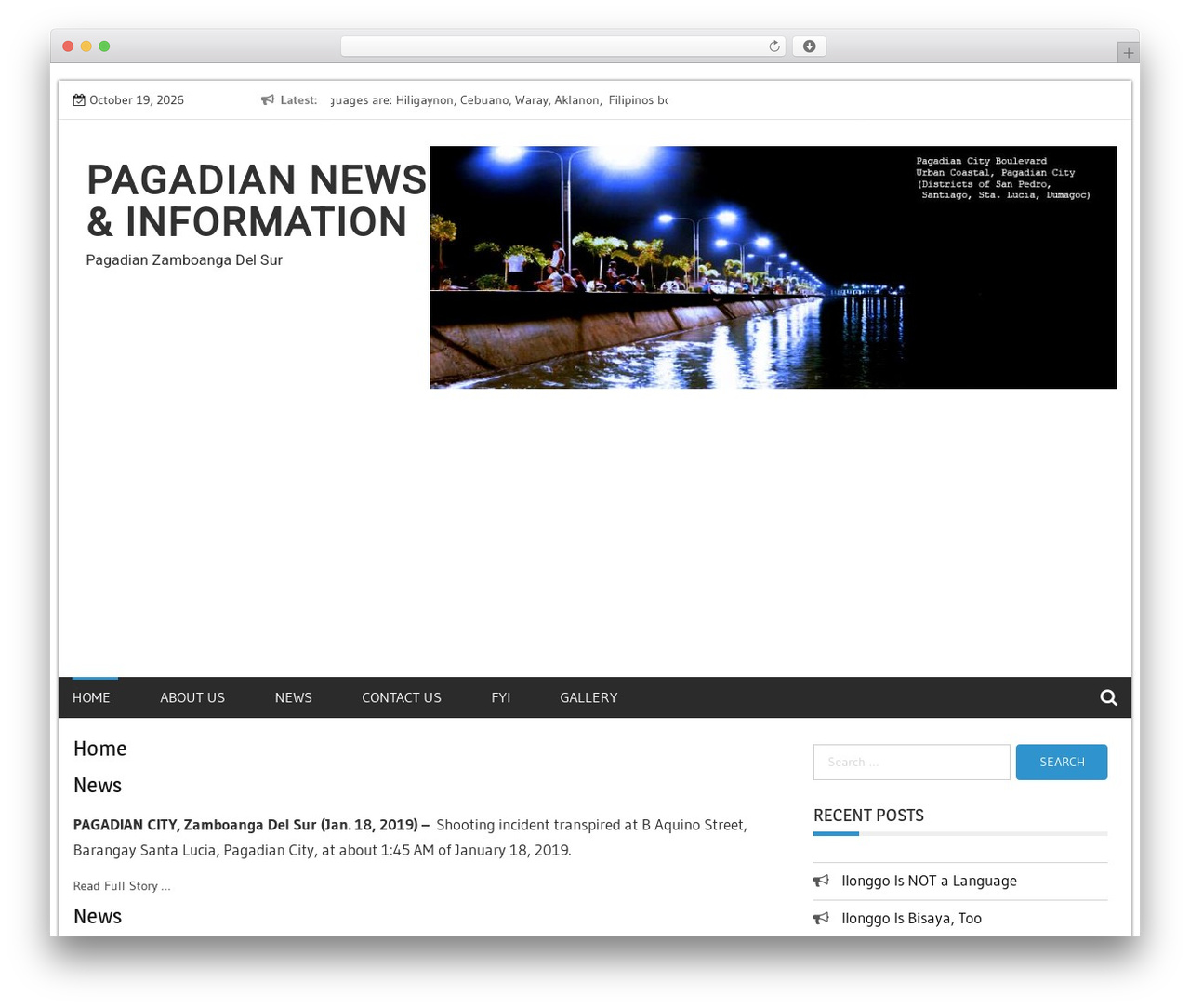Screen dimensions: 1190x1008
Task: Click the 'October 19, 2026' date text
Action: [x=137, y=100]
